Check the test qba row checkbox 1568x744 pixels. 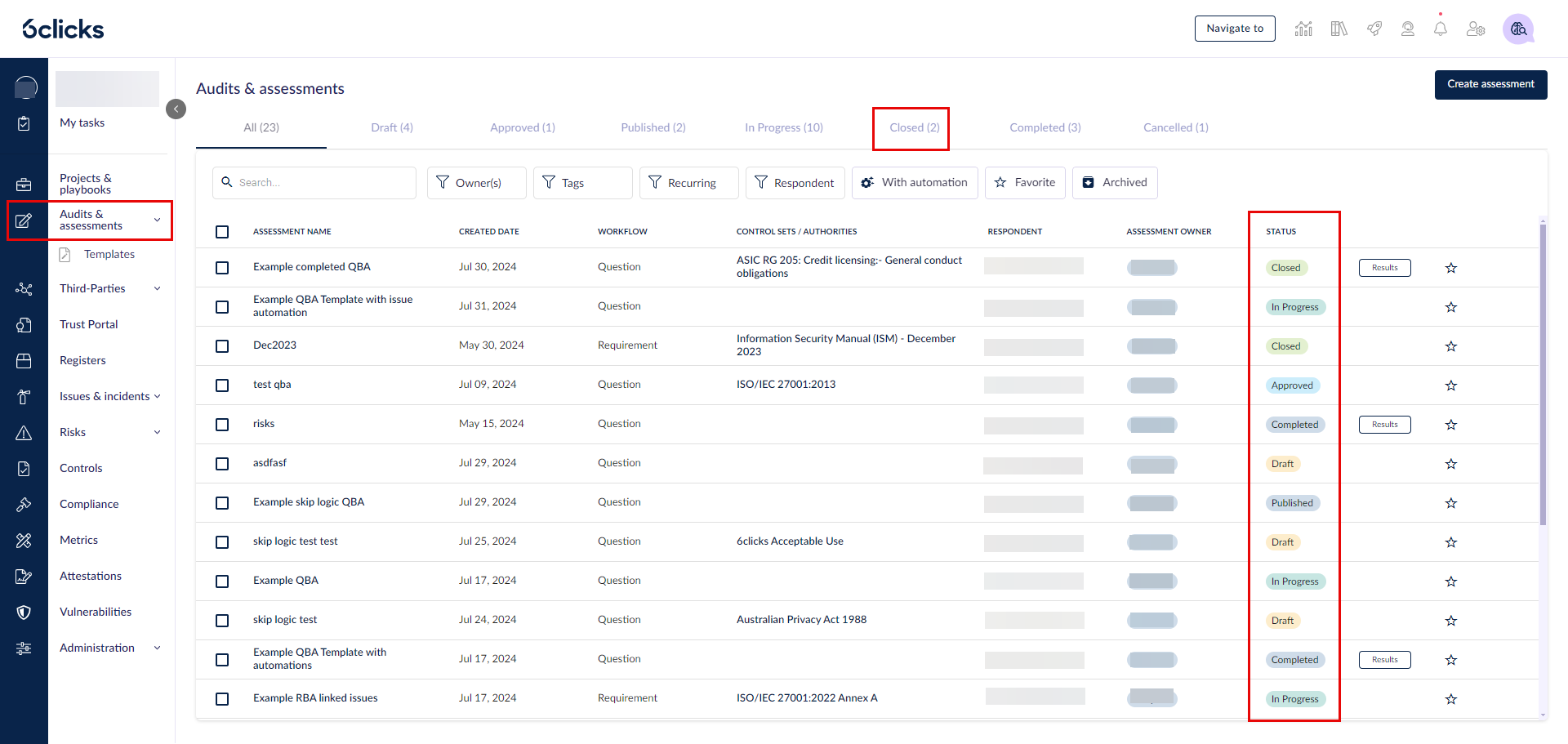click(222, 385)
